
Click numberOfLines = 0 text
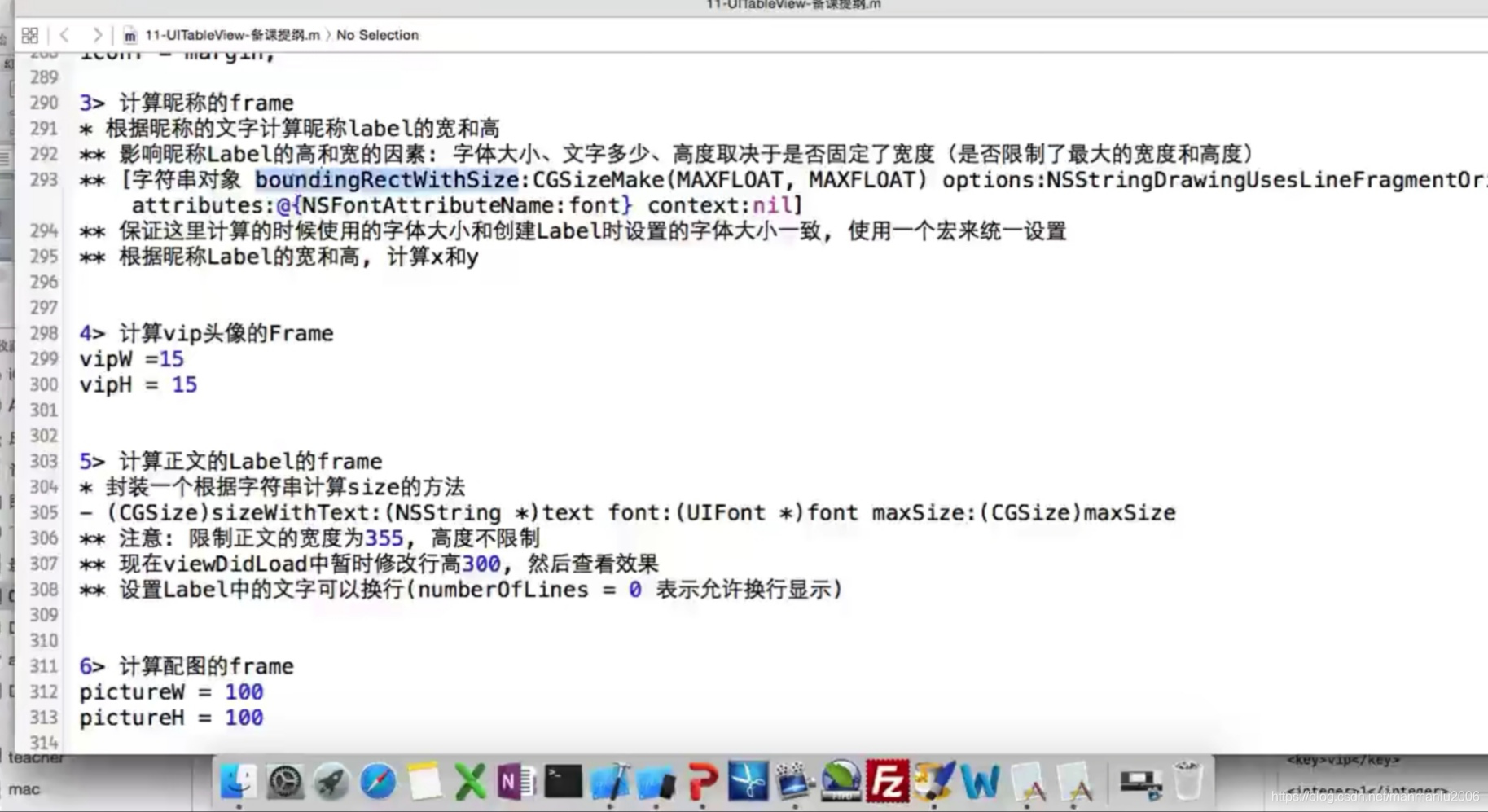point(529,590)
